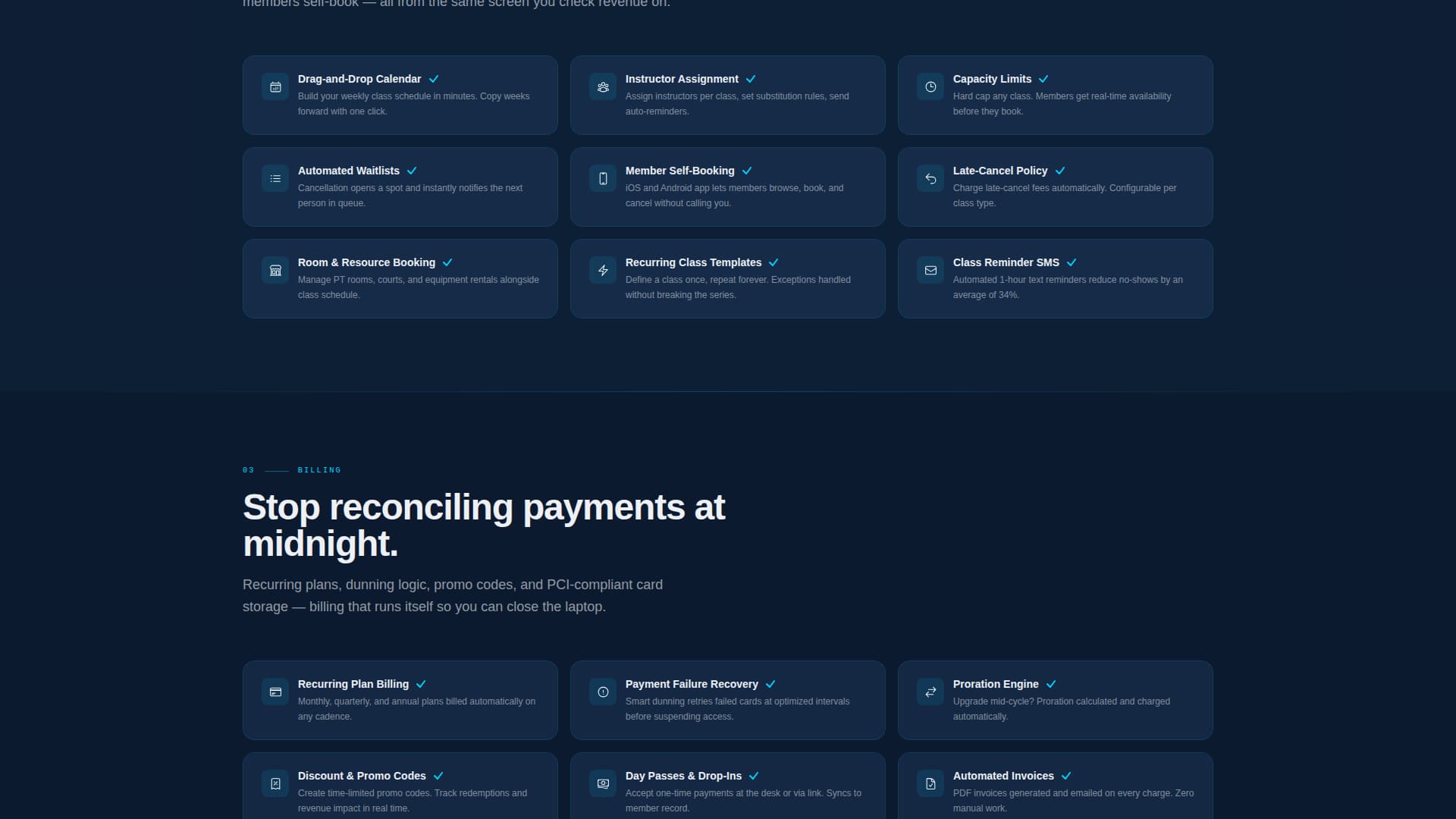Click checkmark beside Automated Invoices
The height and width of the screenshot is (819, 1456).
[x=1066, y=776]
